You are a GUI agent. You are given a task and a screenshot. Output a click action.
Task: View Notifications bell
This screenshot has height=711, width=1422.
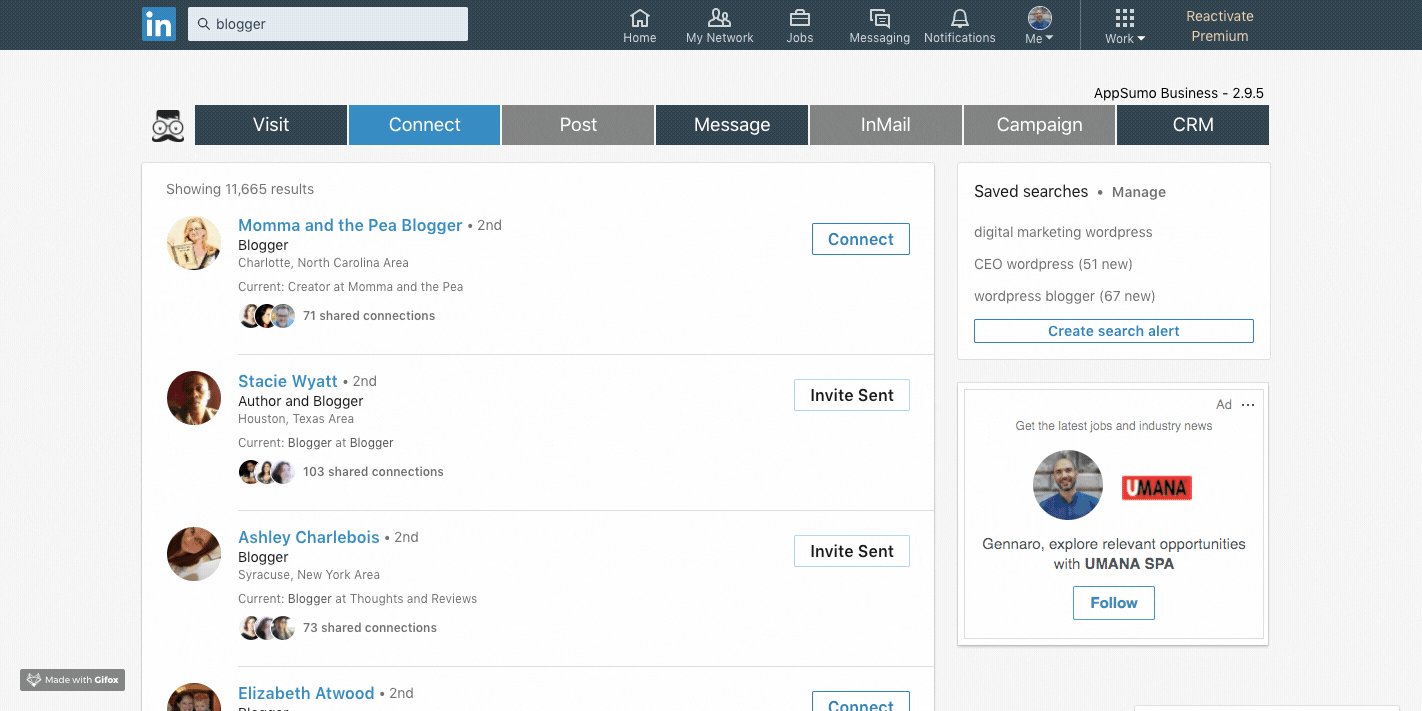[x=959, y=26]
